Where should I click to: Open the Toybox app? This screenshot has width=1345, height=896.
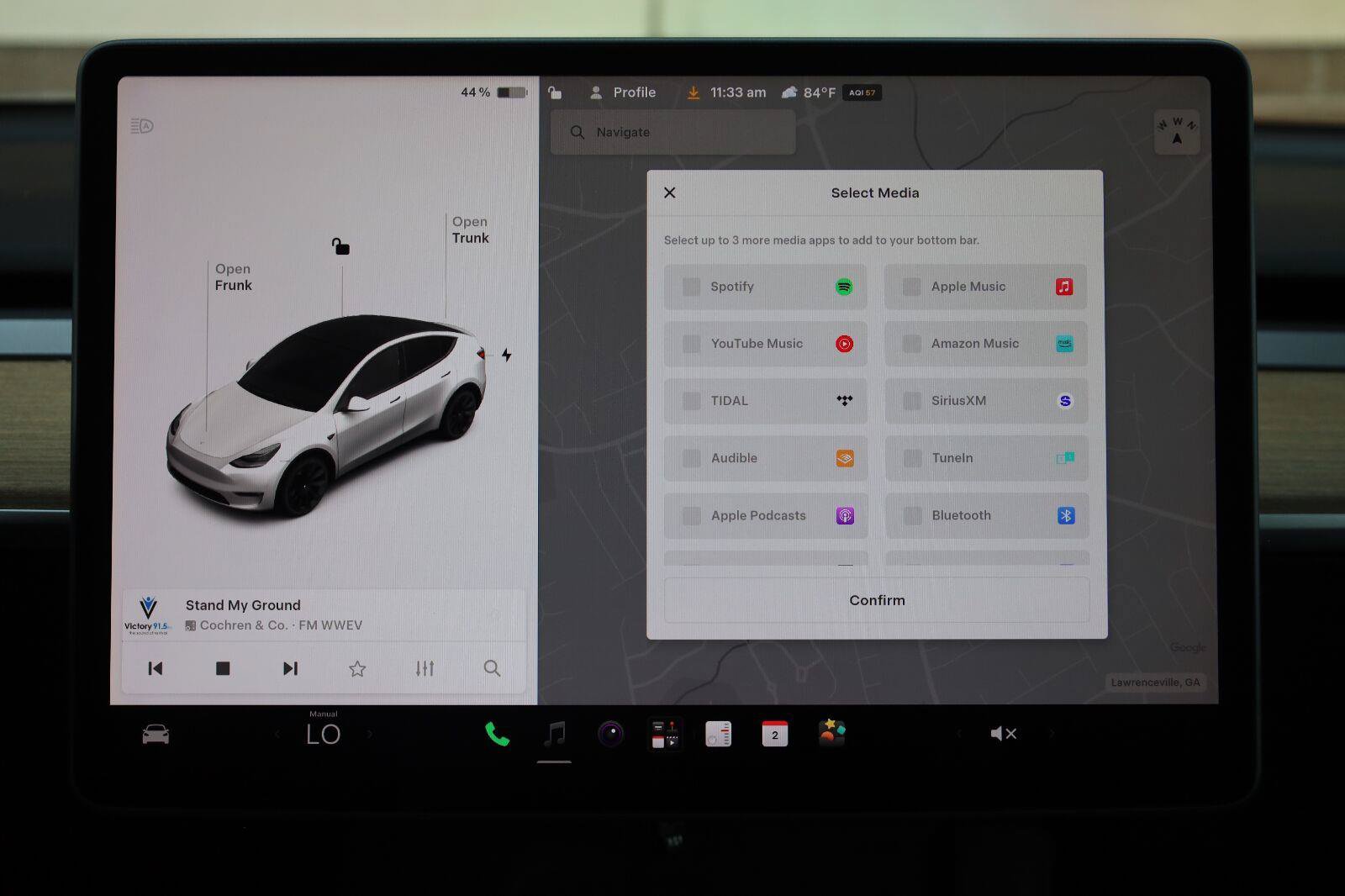832,733
